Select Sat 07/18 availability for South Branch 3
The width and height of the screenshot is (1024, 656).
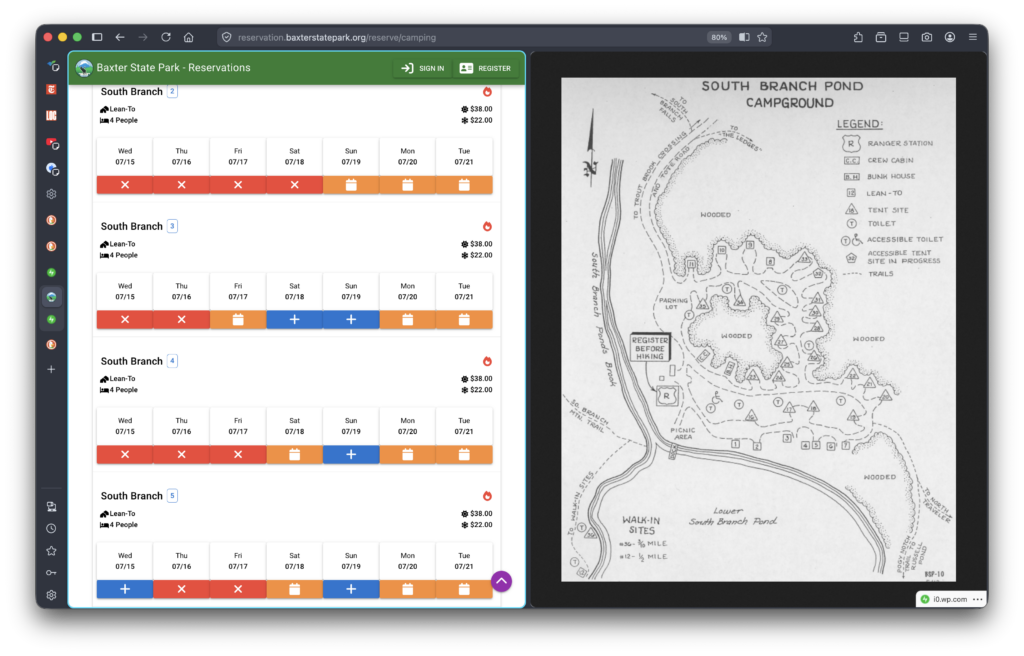(x=294, y=319)
